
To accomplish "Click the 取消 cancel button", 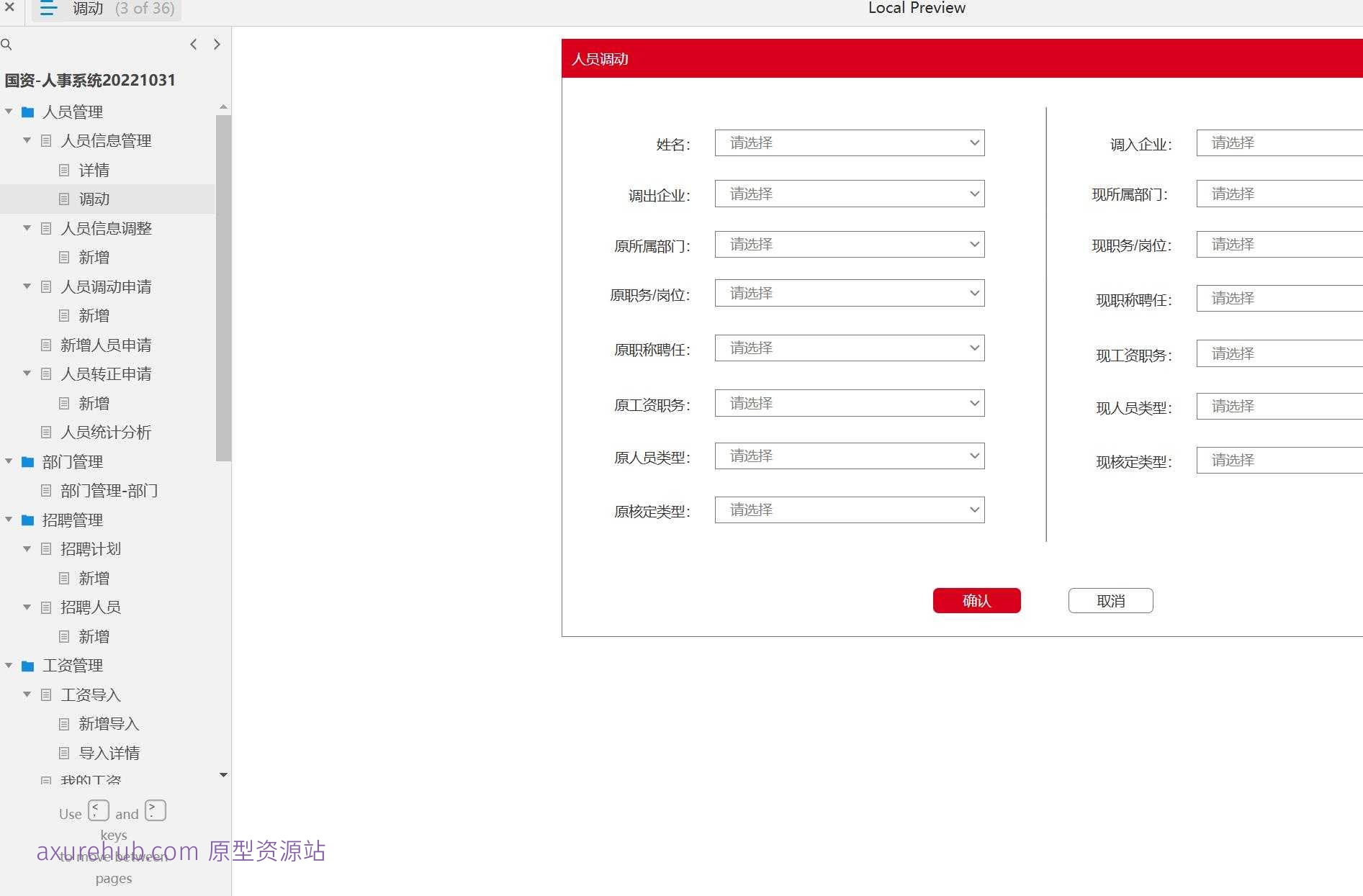I will coord(1110,600).
